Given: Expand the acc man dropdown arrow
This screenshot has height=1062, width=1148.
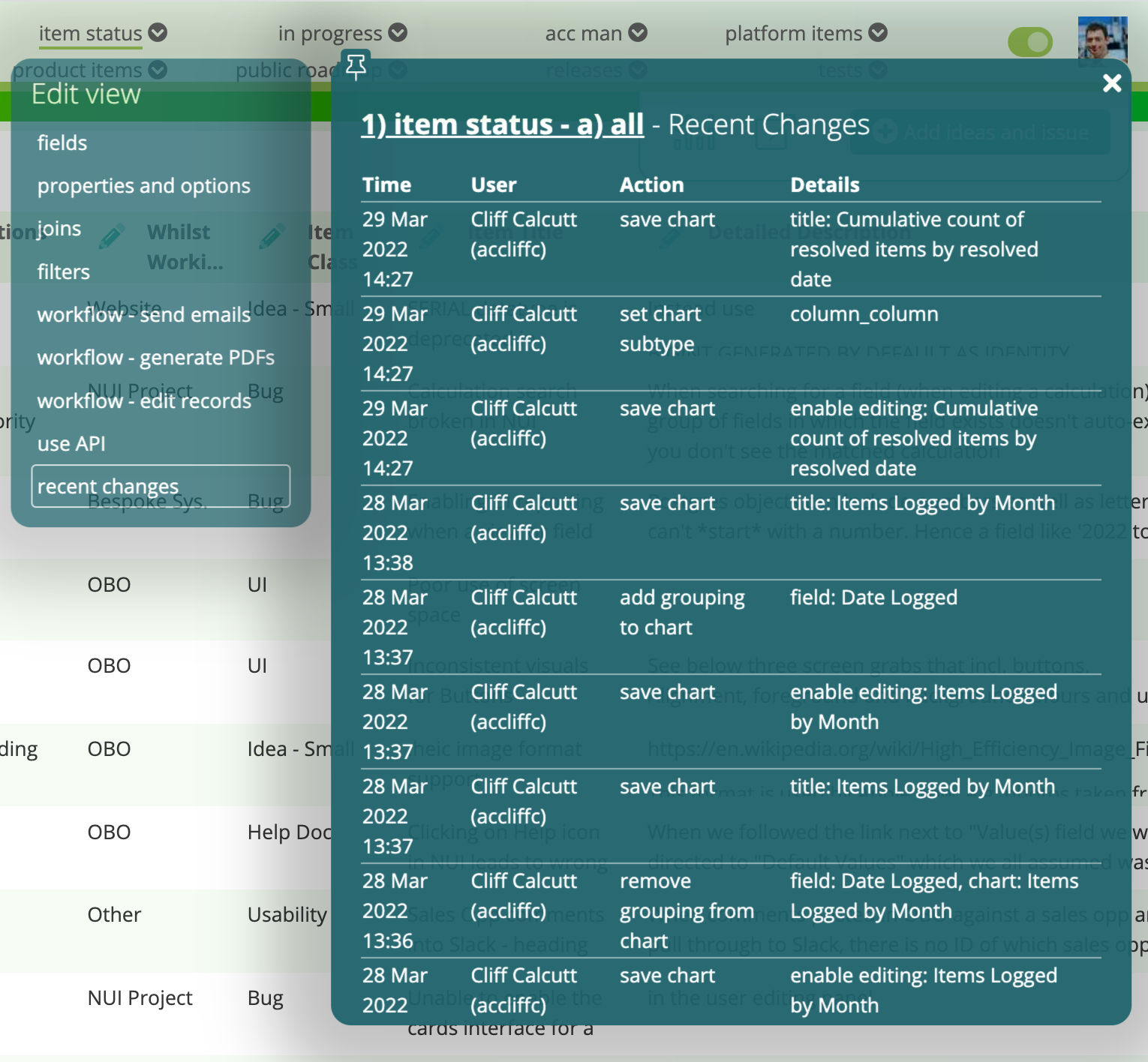Looking at the screenshot, I should 638,33.
